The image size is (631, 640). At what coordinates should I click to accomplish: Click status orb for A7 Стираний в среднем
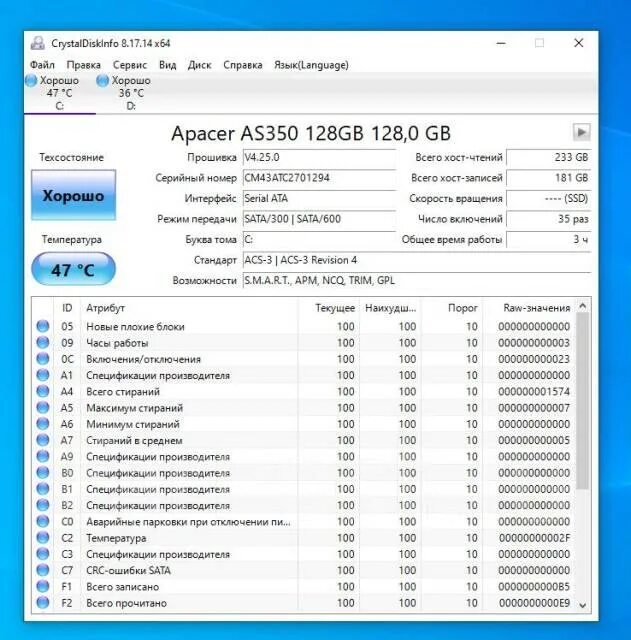[43, 440]
